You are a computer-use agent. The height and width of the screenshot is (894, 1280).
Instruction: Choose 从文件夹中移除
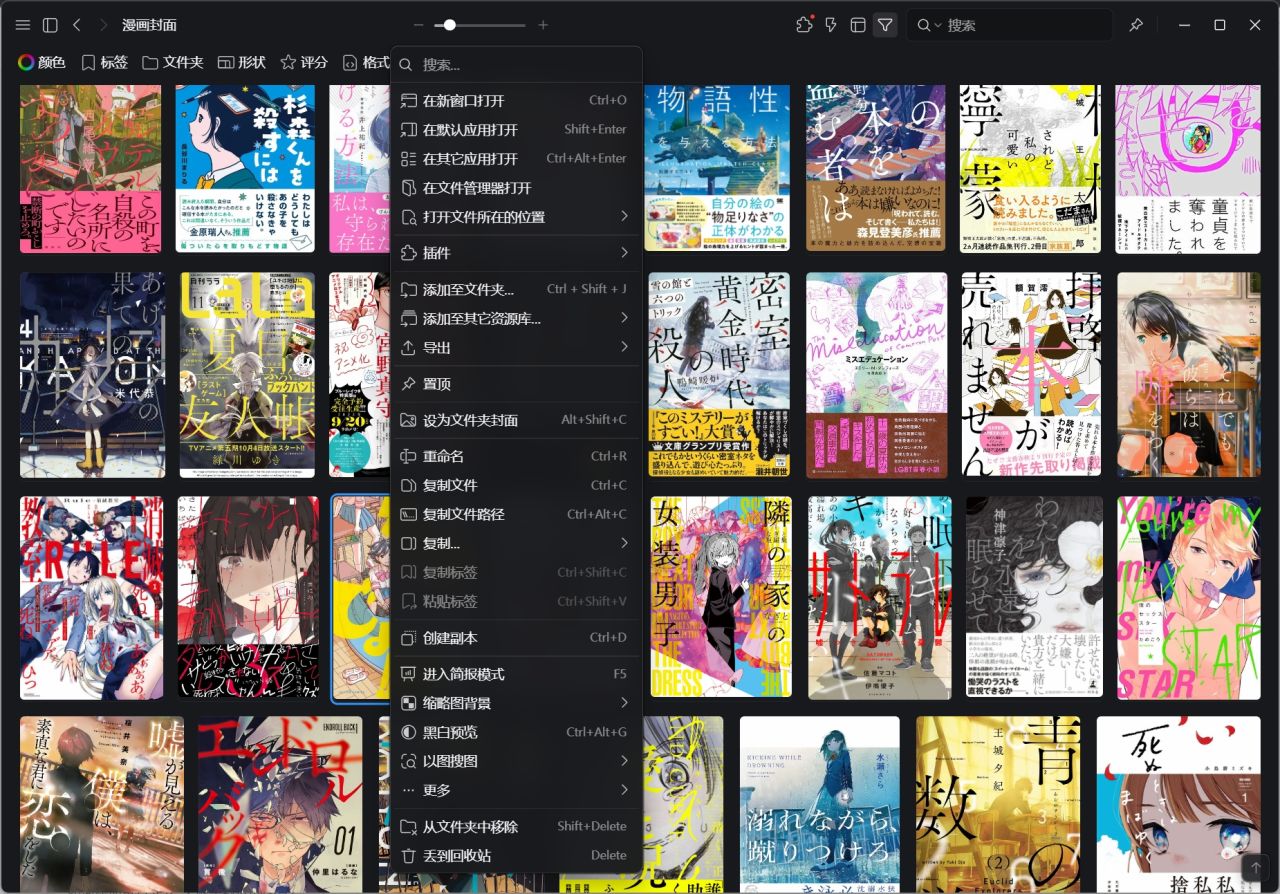click(x=516, y=826)
